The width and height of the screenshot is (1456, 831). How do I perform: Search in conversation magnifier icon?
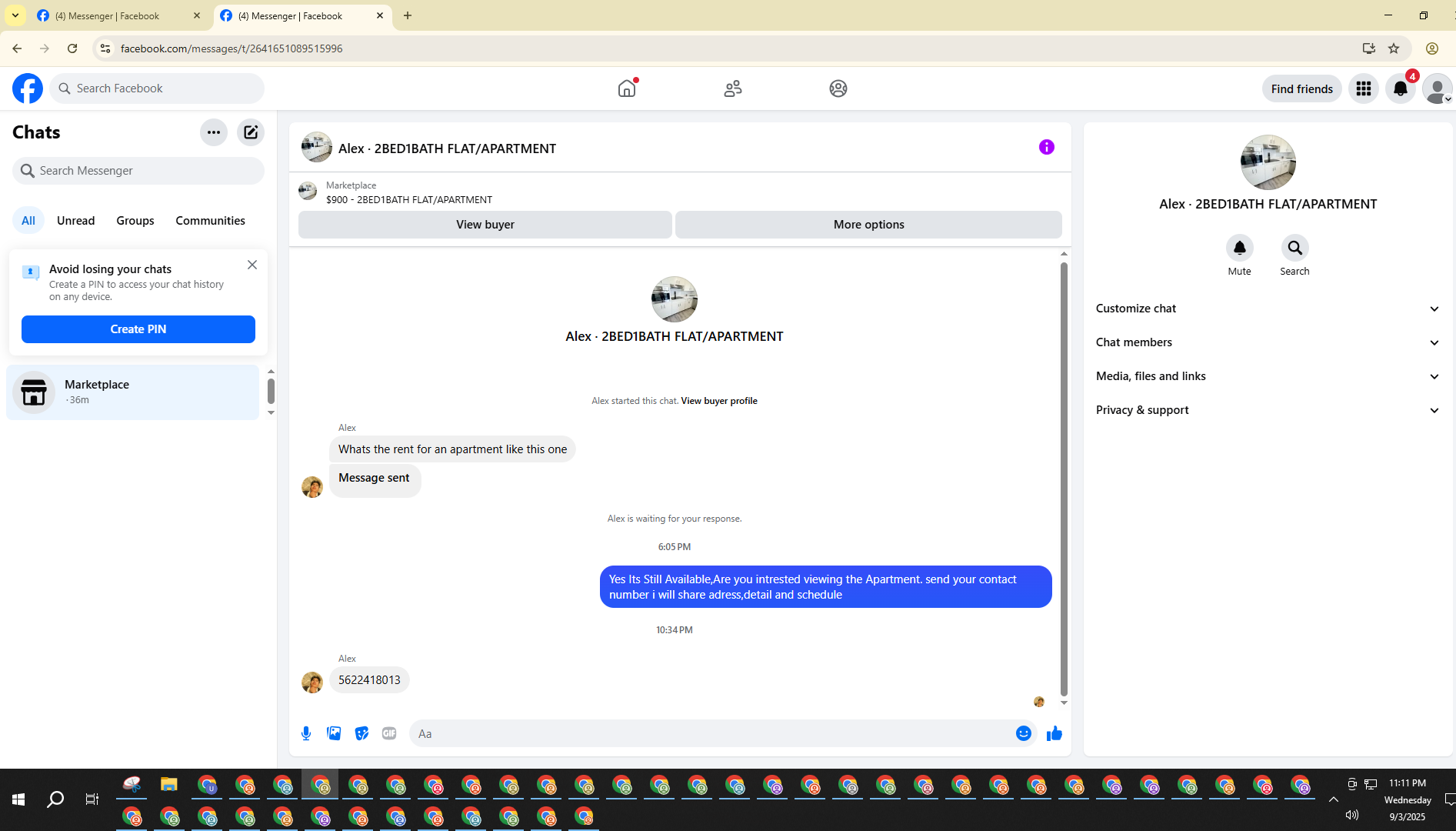click(1295, 248)
